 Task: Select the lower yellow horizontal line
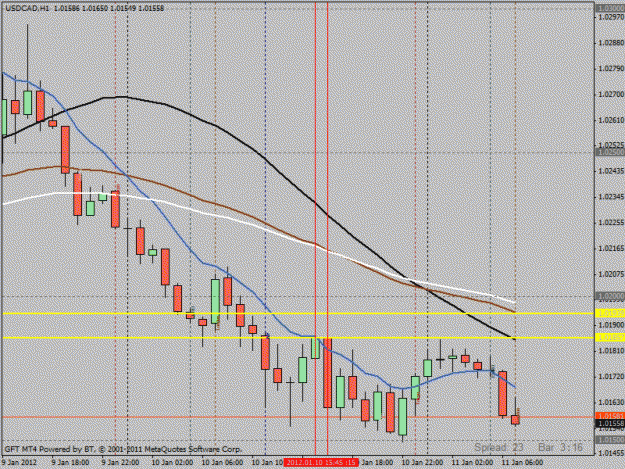[x=298, y=338]
